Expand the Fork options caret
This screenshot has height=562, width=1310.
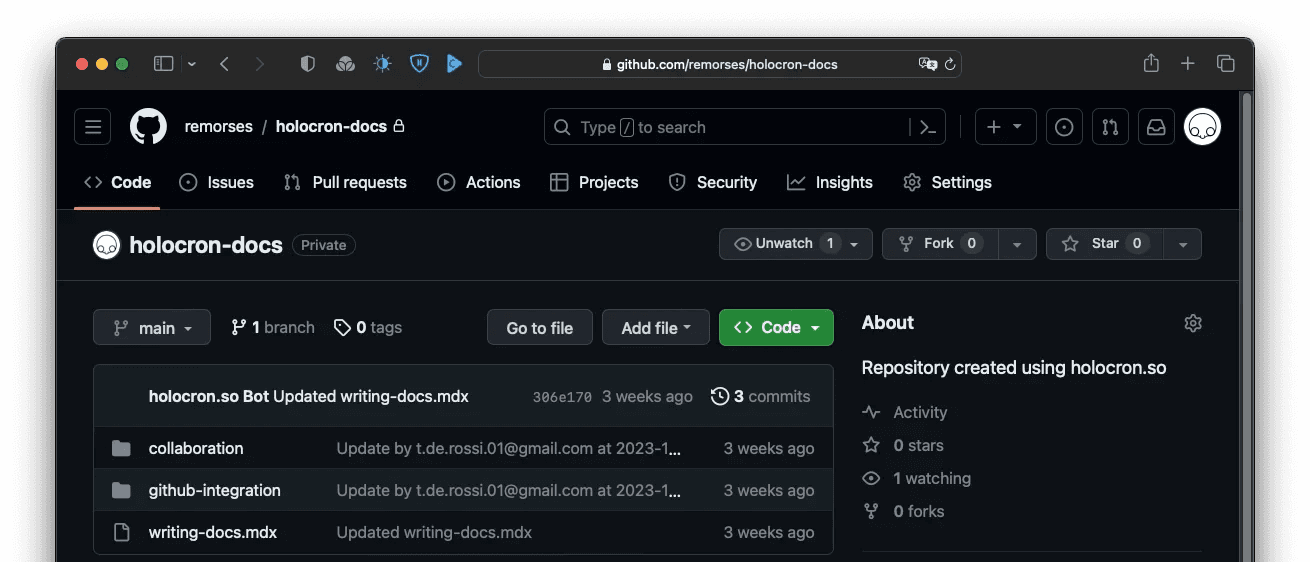(1017, 244)
